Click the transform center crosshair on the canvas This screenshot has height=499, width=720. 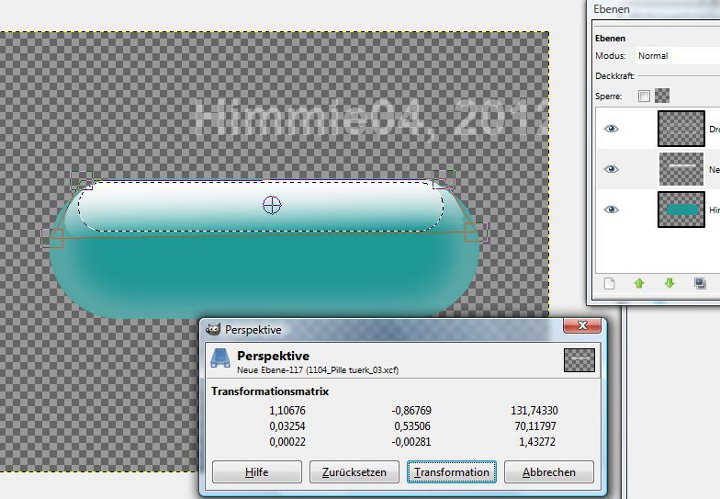tap(272, 205)
